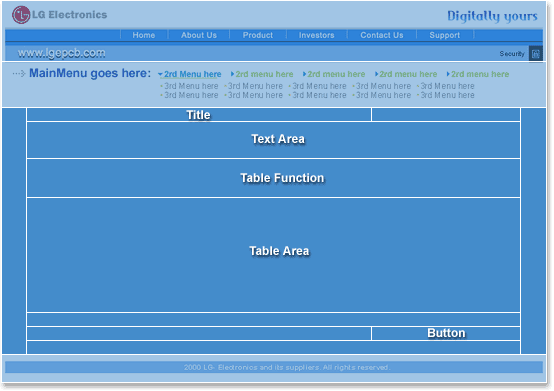This screenshot has height=391, width=554.
Task: Click the Security label
Action: tap(512, 54)
